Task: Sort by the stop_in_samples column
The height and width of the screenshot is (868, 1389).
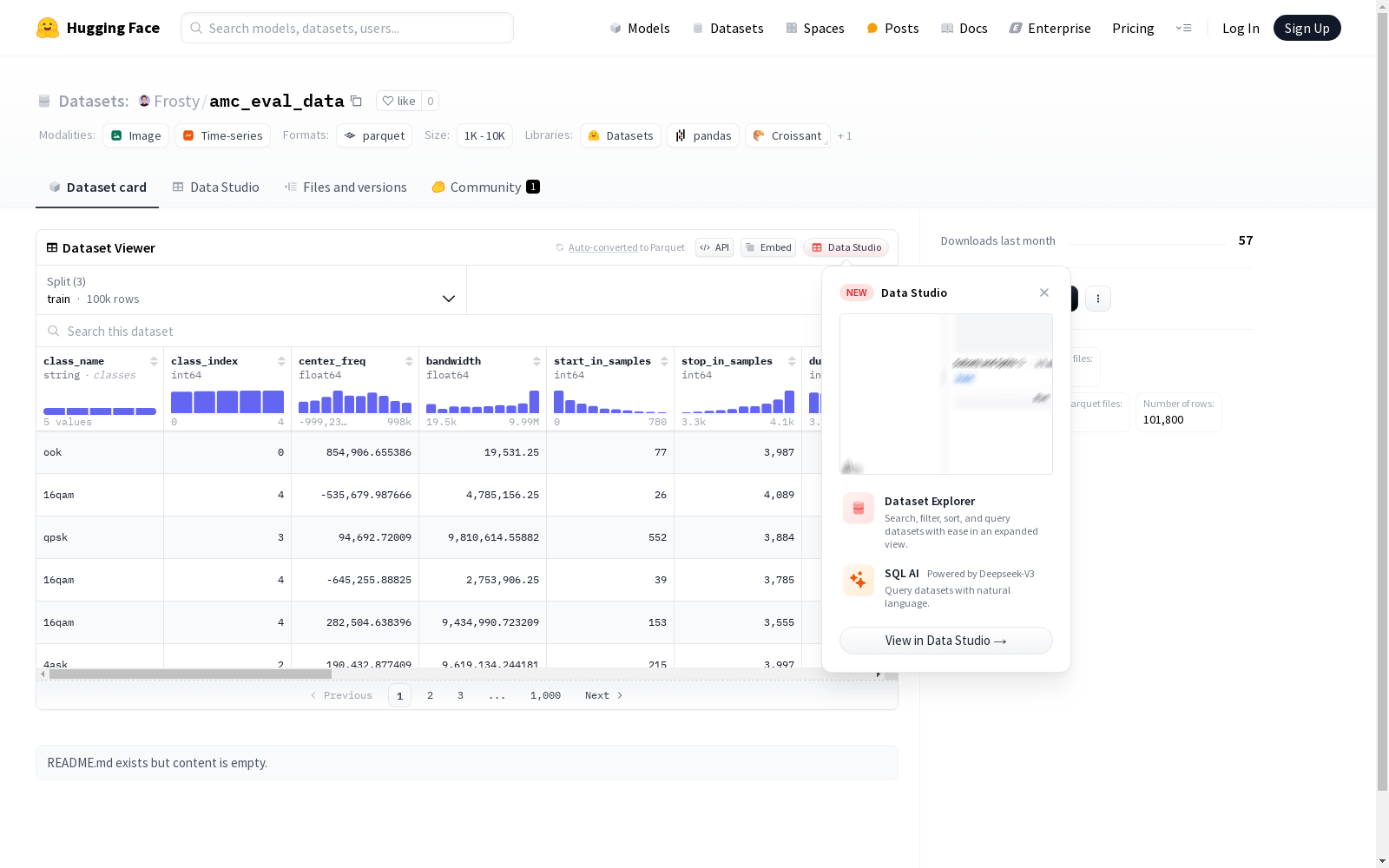Action: click(x=792, y=361)
